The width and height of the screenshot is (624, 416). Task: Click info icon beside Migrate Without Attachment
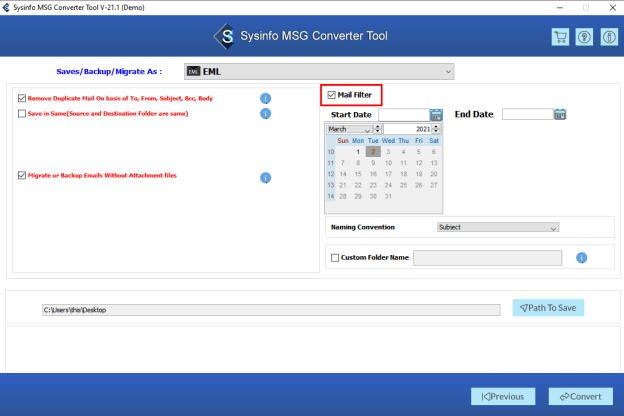pyautogui.click(x=265, y=178)
